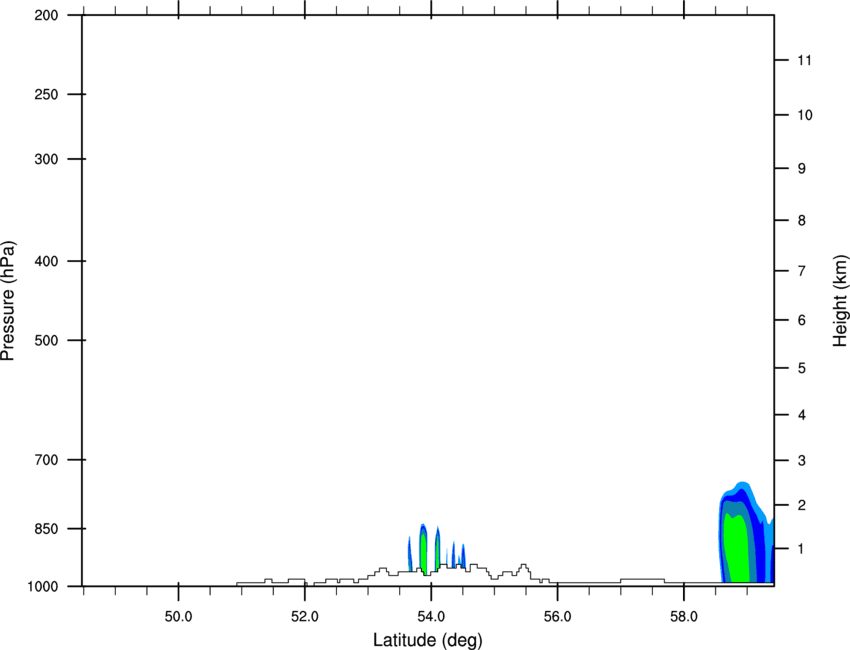850x650 pixels.
Task: Click the 50.0 latitude tick label
Action: (178, 617)
